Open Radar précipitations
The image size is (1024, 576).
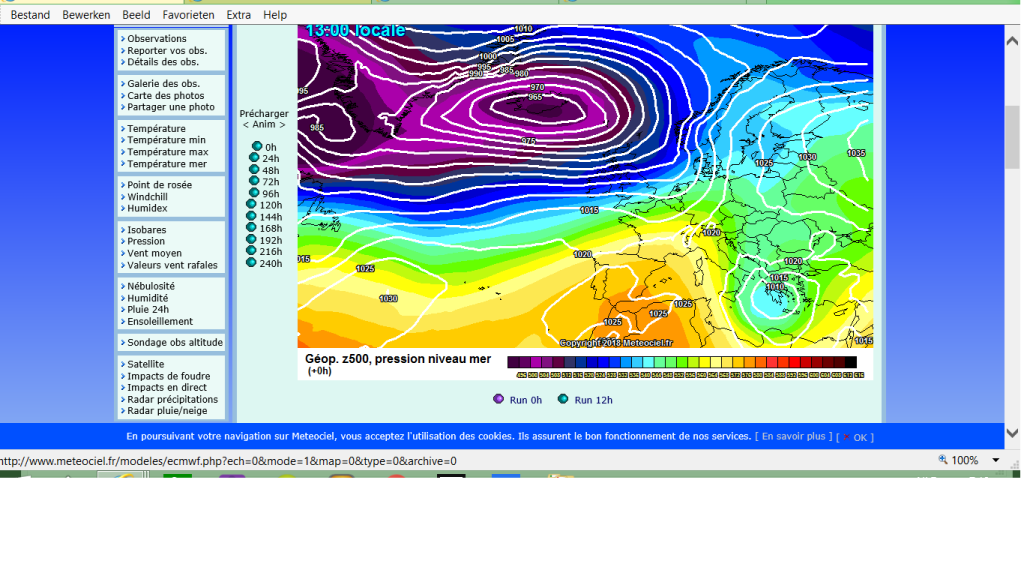tap(172, 399)
